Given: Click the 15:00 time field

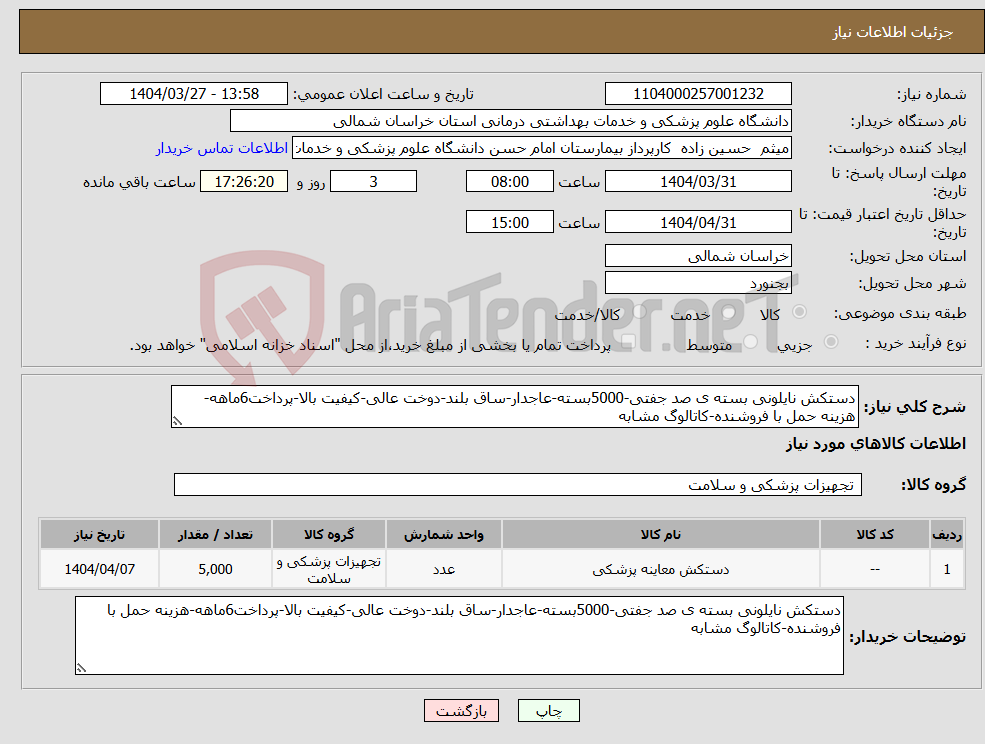Looking at the screenshot, I should point(510,221).
